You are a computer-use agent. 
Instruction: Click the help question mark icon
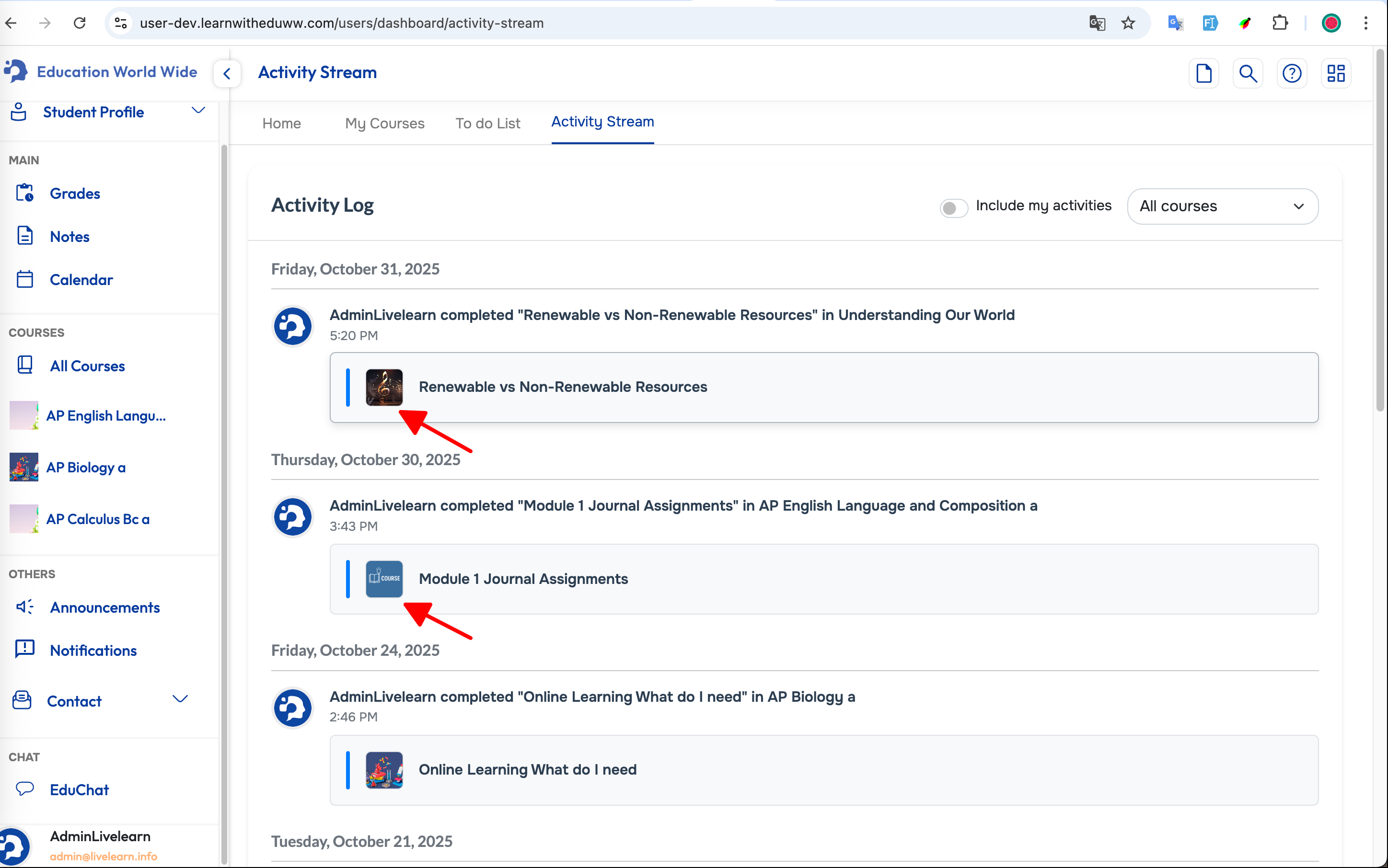coord(1292,73)
